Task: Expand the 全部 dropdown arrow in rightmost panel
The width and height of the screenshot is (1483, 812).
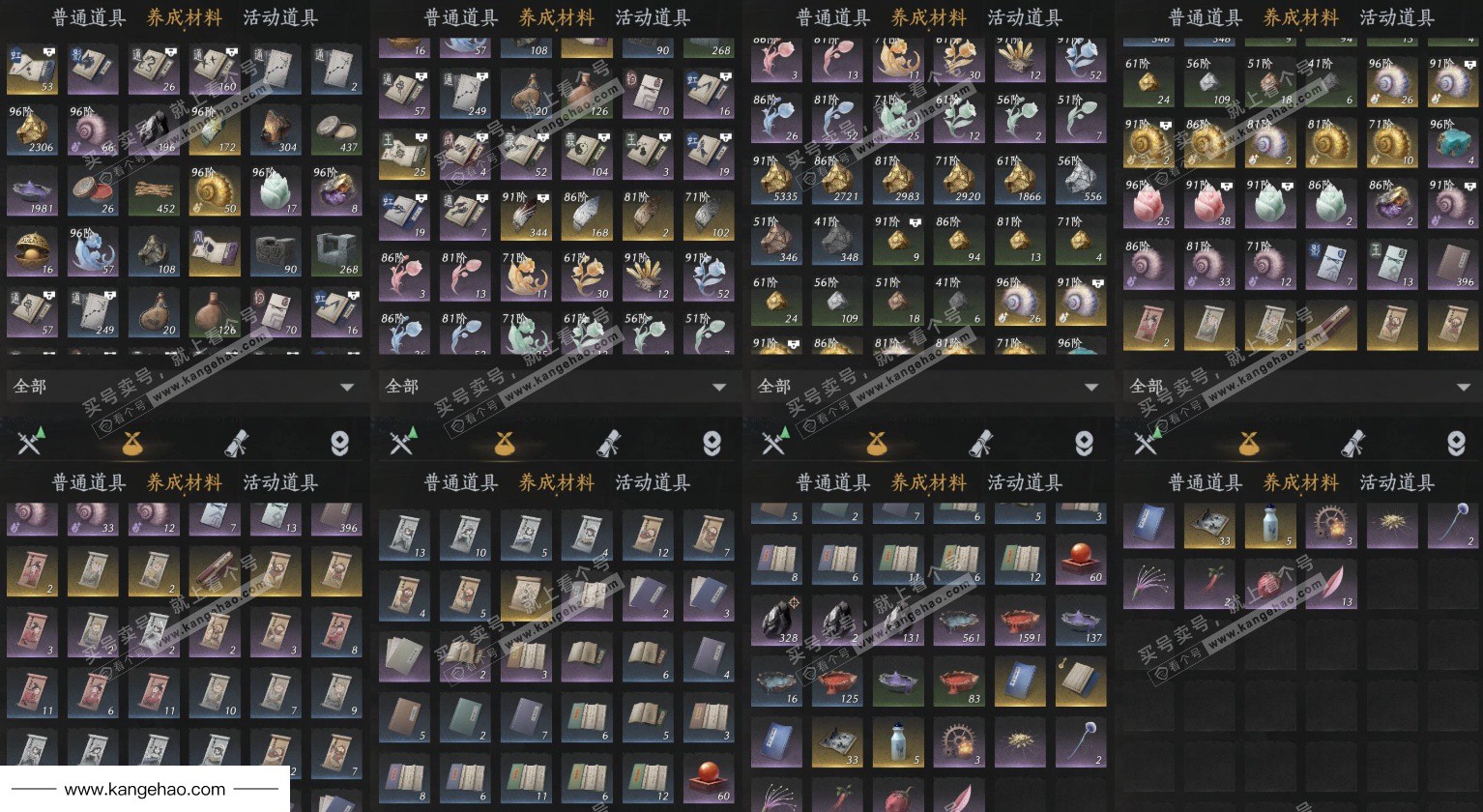Action: 1463,387
